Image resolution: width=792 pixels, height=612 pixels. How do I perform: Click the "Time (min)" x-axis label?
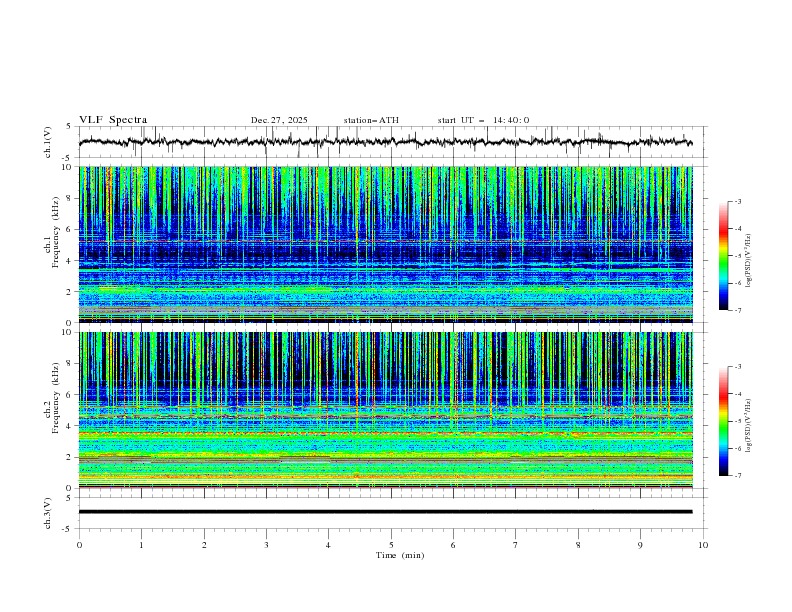(x=400, y=555)
